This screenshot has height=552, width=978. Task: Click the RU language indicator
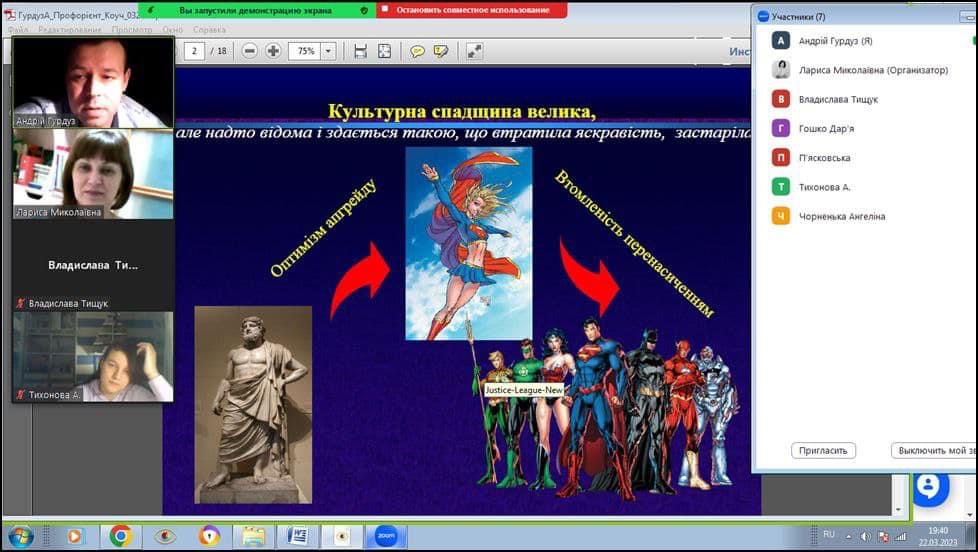(829, 535)
